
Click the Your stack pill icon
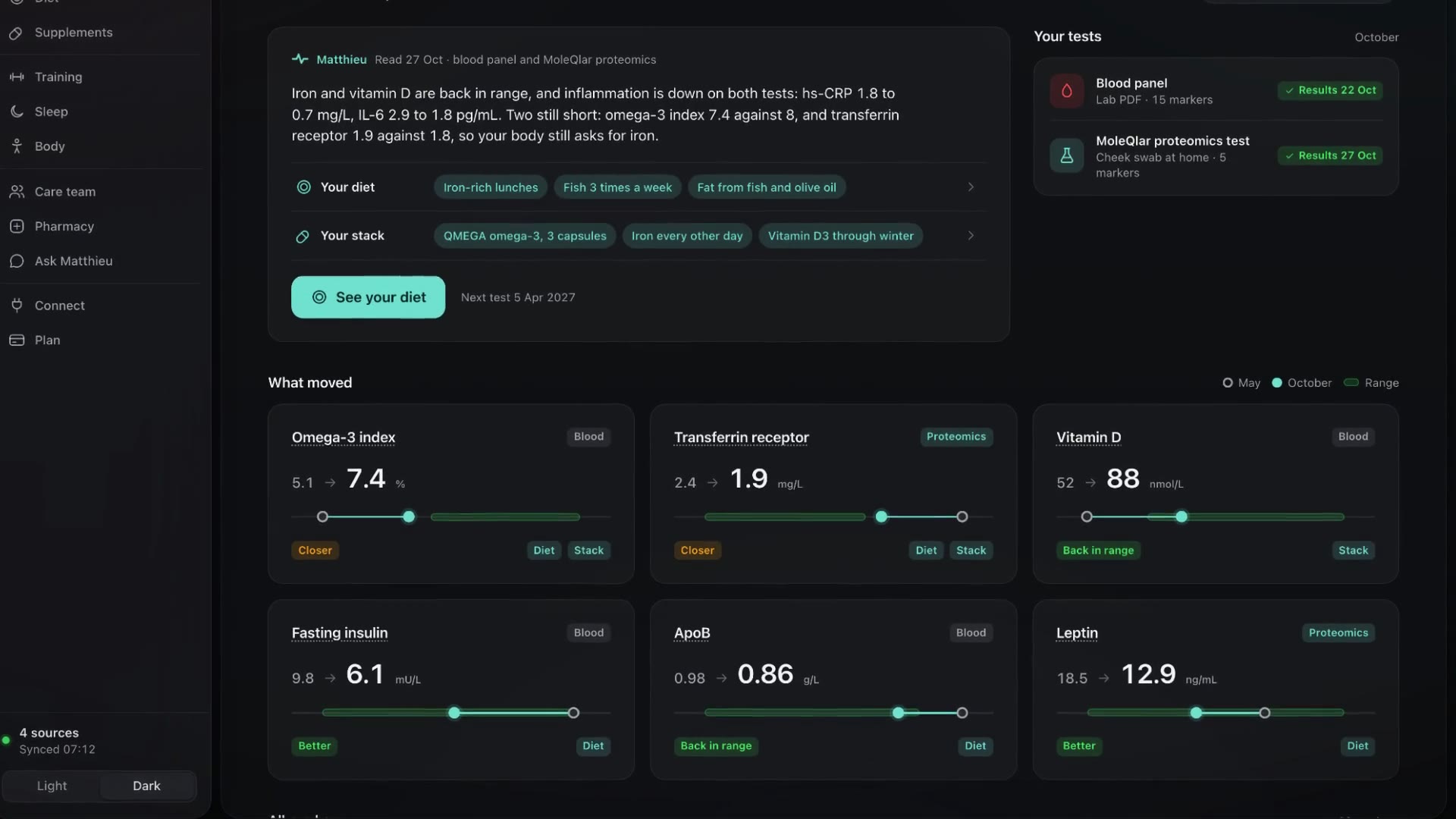303,237
